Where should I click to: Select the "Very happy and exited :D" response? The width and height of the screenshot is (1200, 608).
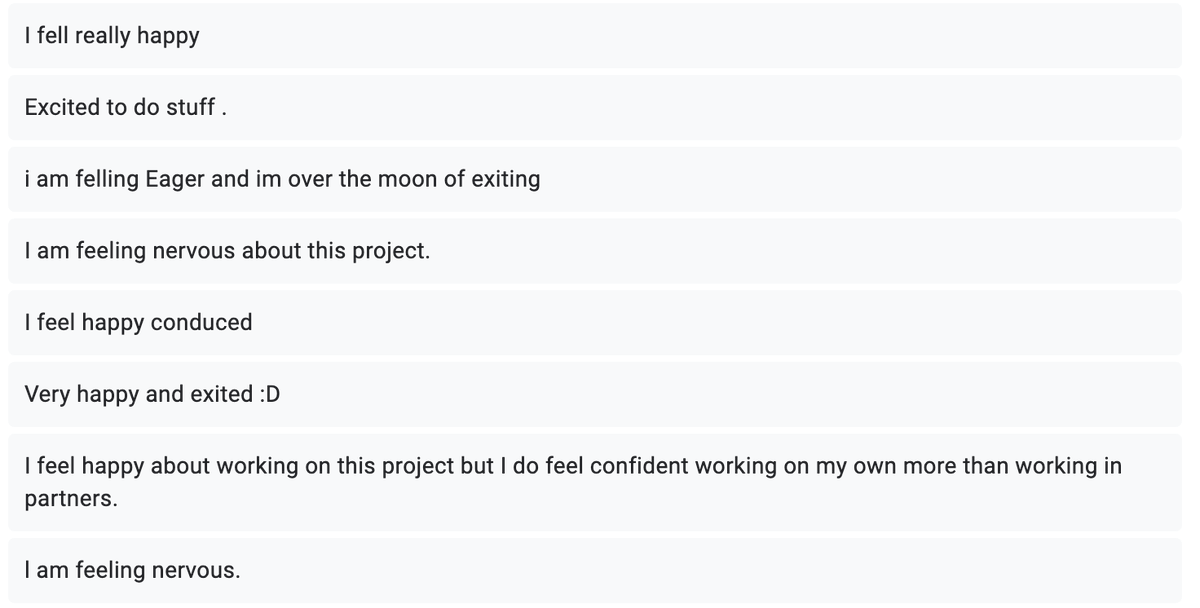594,395
